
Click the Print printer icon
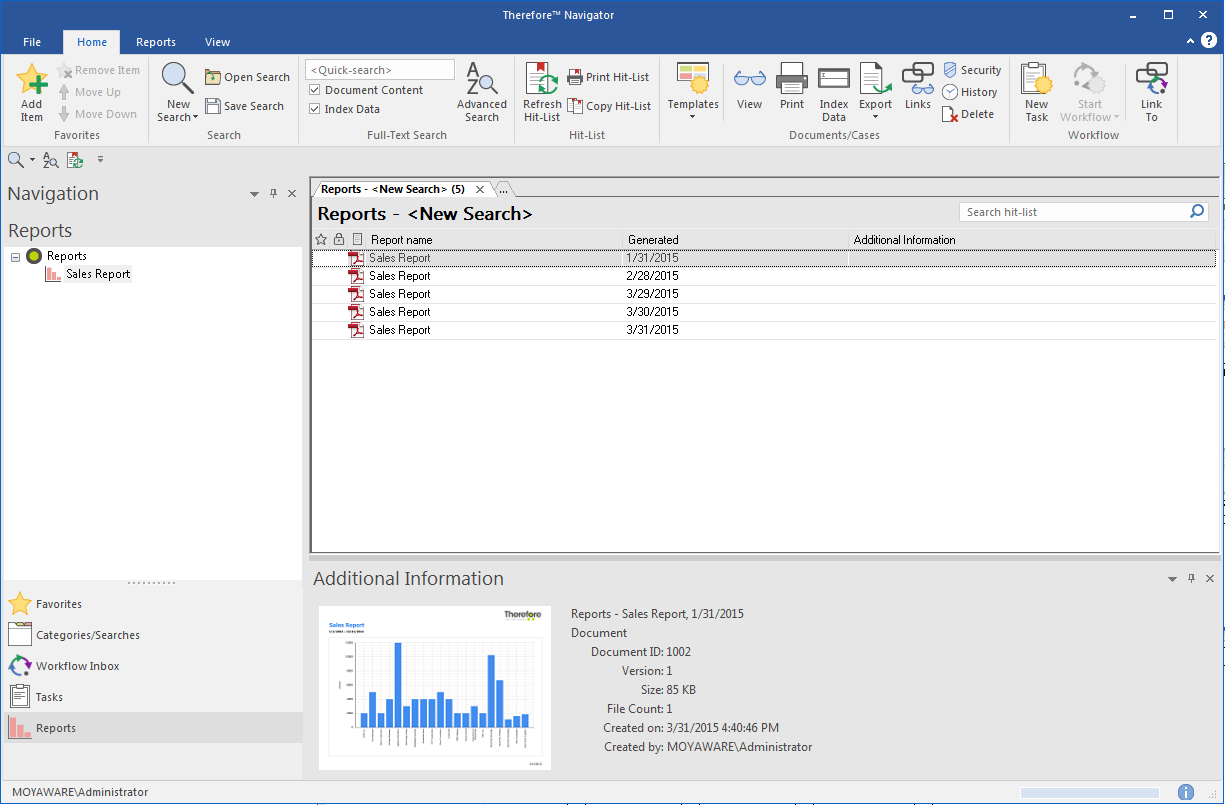[x=792, y=79]
